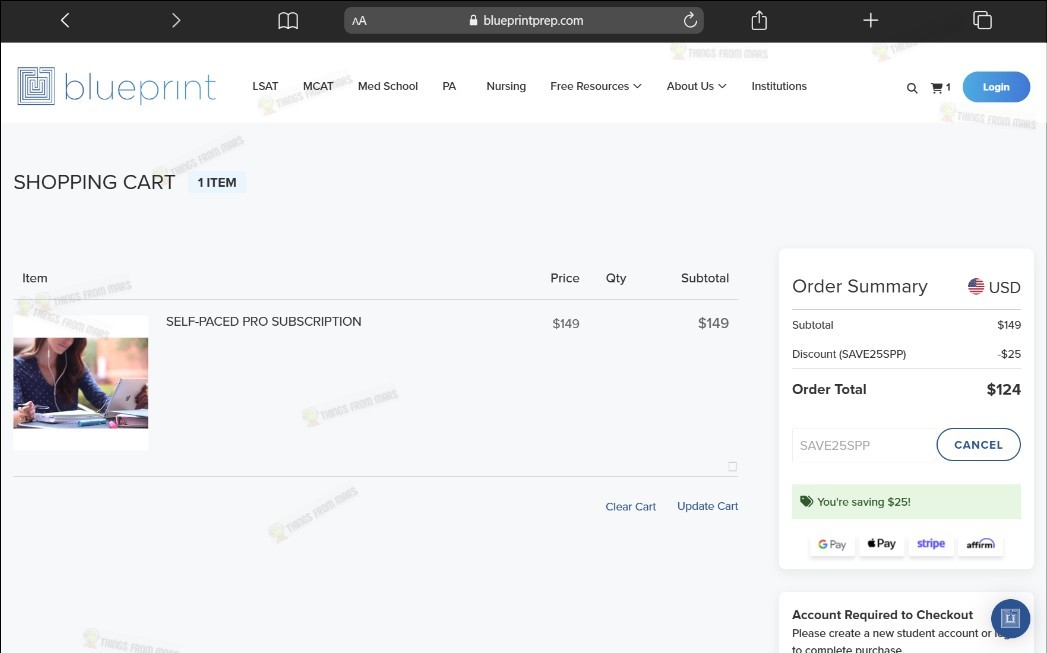
Task: Click the item price $149 in Price column
Action: 566,324
